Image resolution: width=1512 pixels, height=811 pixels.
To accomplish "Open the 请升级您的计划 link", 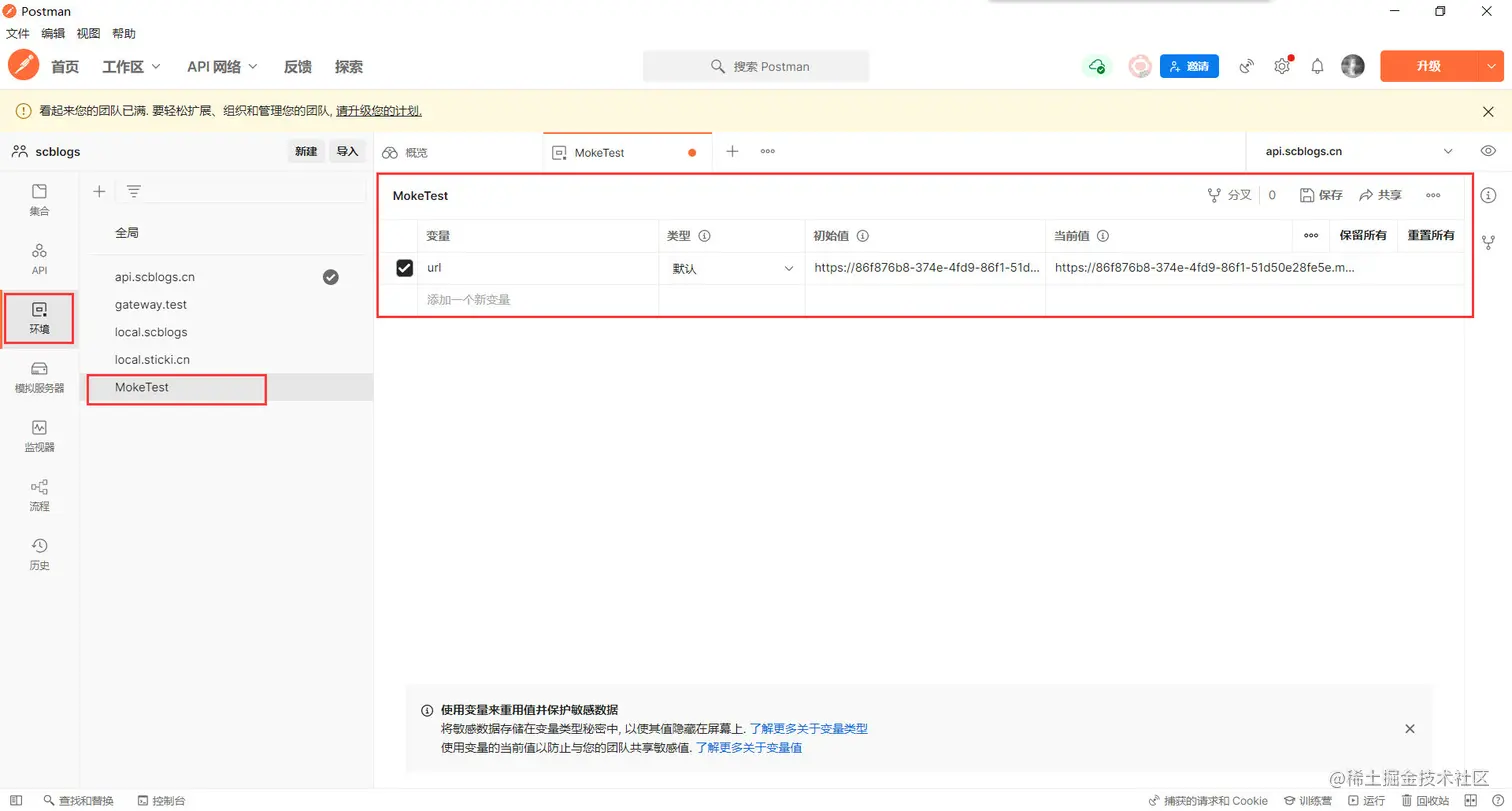I will pyautogui.click(x=378, y=111).
